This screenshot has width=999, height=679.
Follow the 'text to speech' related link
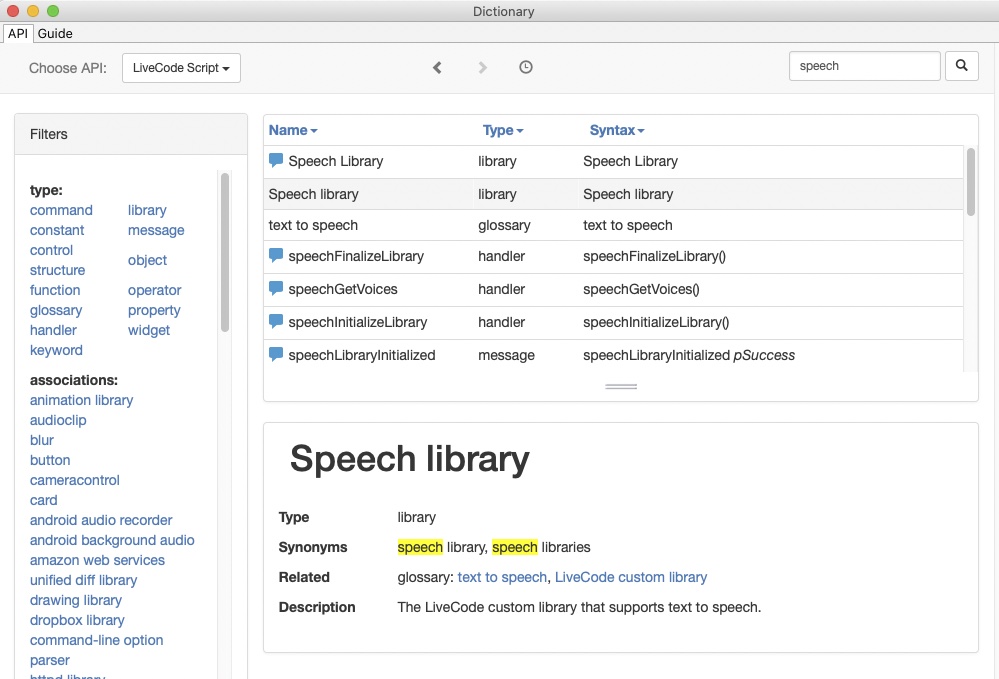click(502, 577)
